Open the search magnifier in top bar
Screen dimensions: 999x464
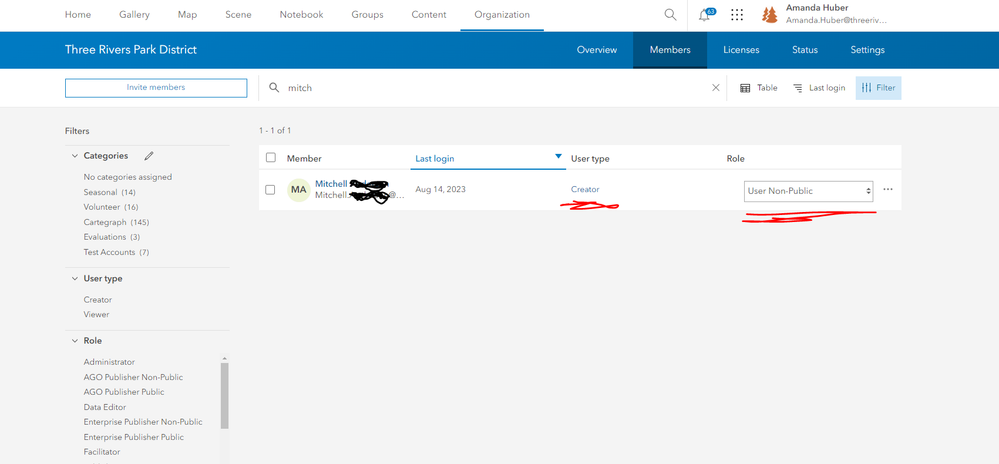(670, 15)
